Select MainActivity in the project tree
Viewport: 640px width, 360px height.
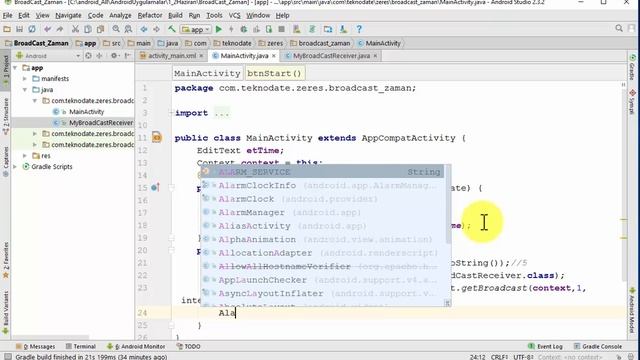click(87, 111)
